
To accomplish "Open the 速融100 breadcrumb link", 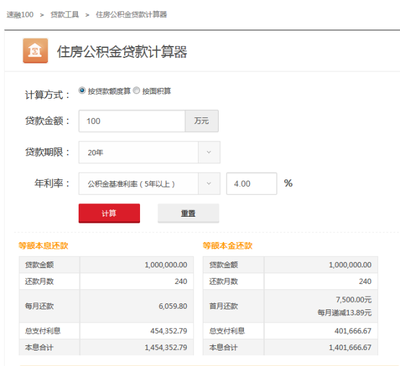I will (x=20, y=15).
